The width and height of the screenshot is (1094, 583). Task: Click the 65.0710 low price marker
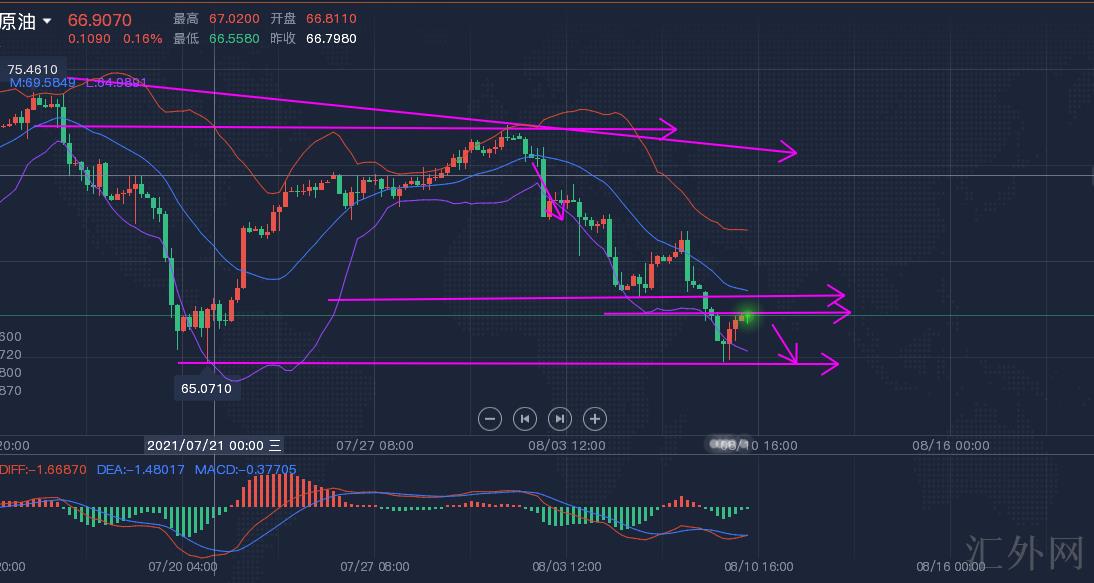[206, 388]
